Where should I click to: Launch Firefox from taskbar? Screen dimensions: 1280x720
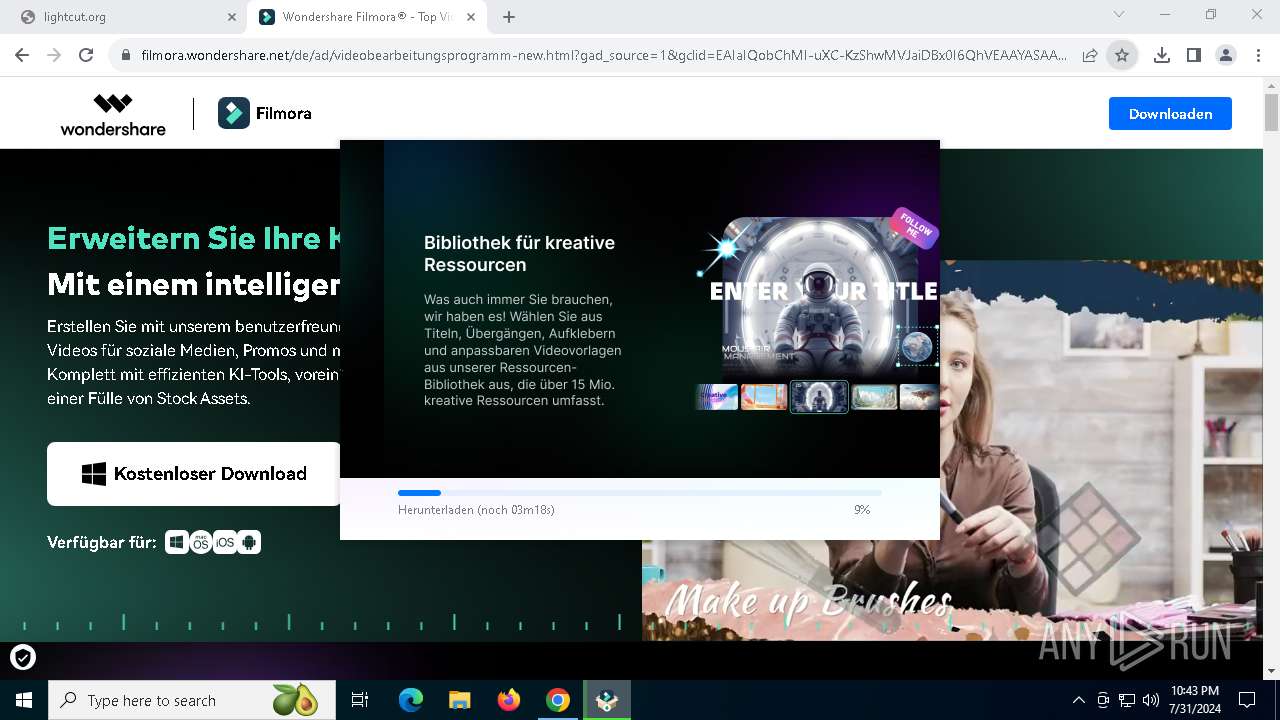pyautogui.click(x=509, y=700)
